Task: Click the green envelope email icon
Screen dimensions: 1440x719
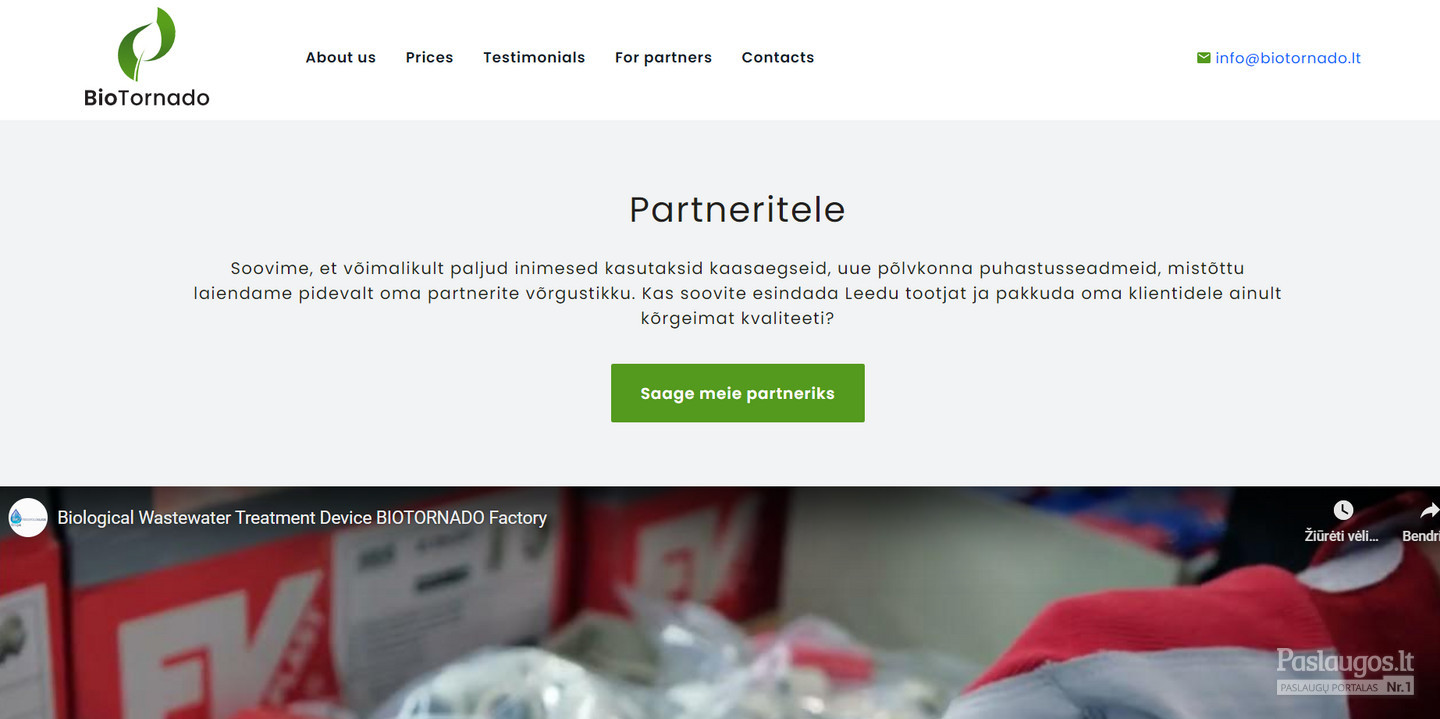Action: click(1204, 58)
